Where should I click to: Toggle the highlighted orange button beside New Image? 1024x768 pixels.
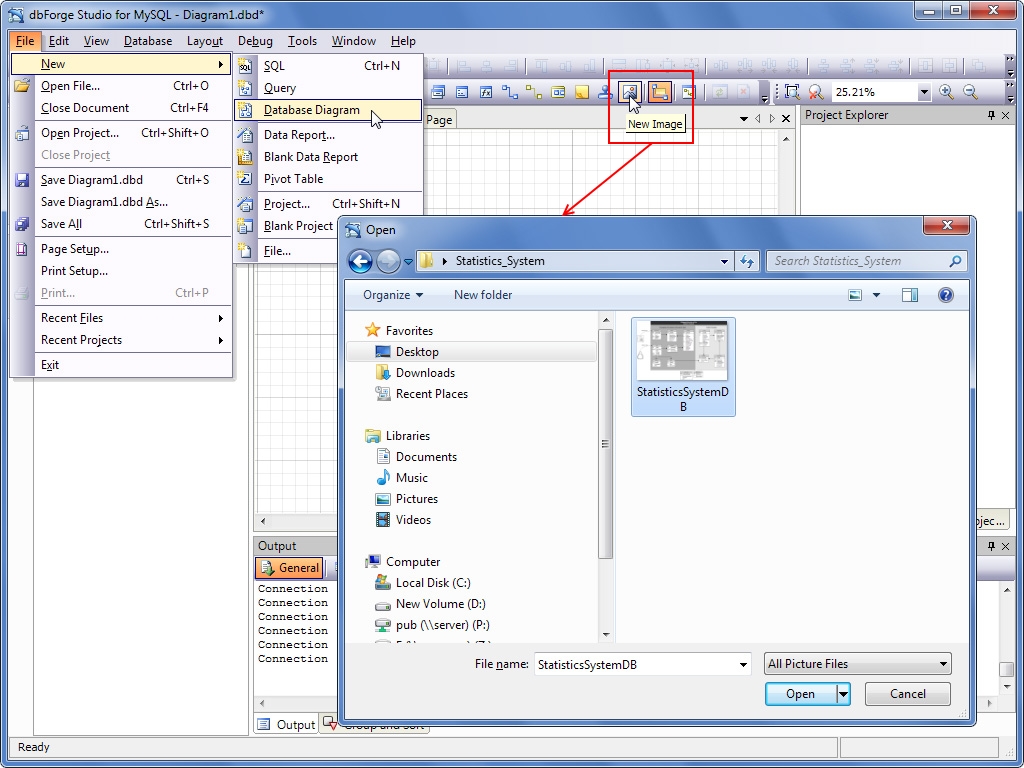(x=660, y=92)
